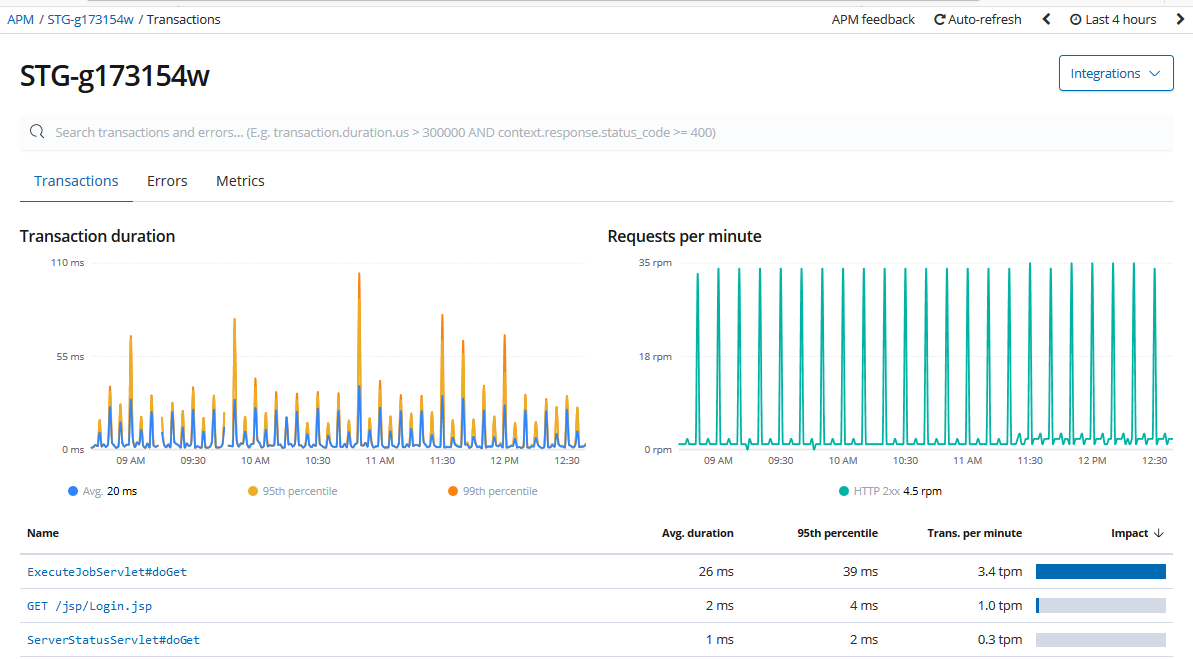Click the clock icon beside Last 4 hours
Image resolution: width=1193 pixels, height=659 pixels.
point(1075,20)
